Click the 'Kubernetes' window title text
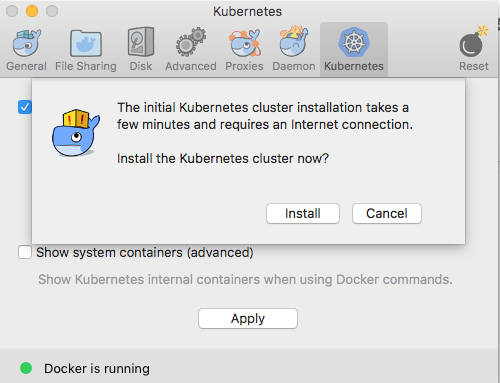The image size is (500, 383). [x=247, y=12]
